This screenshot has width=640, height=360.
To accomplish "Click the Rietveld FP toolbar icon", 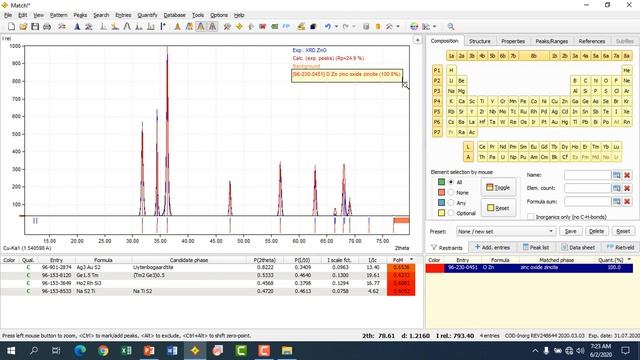I will pos(286,27).
